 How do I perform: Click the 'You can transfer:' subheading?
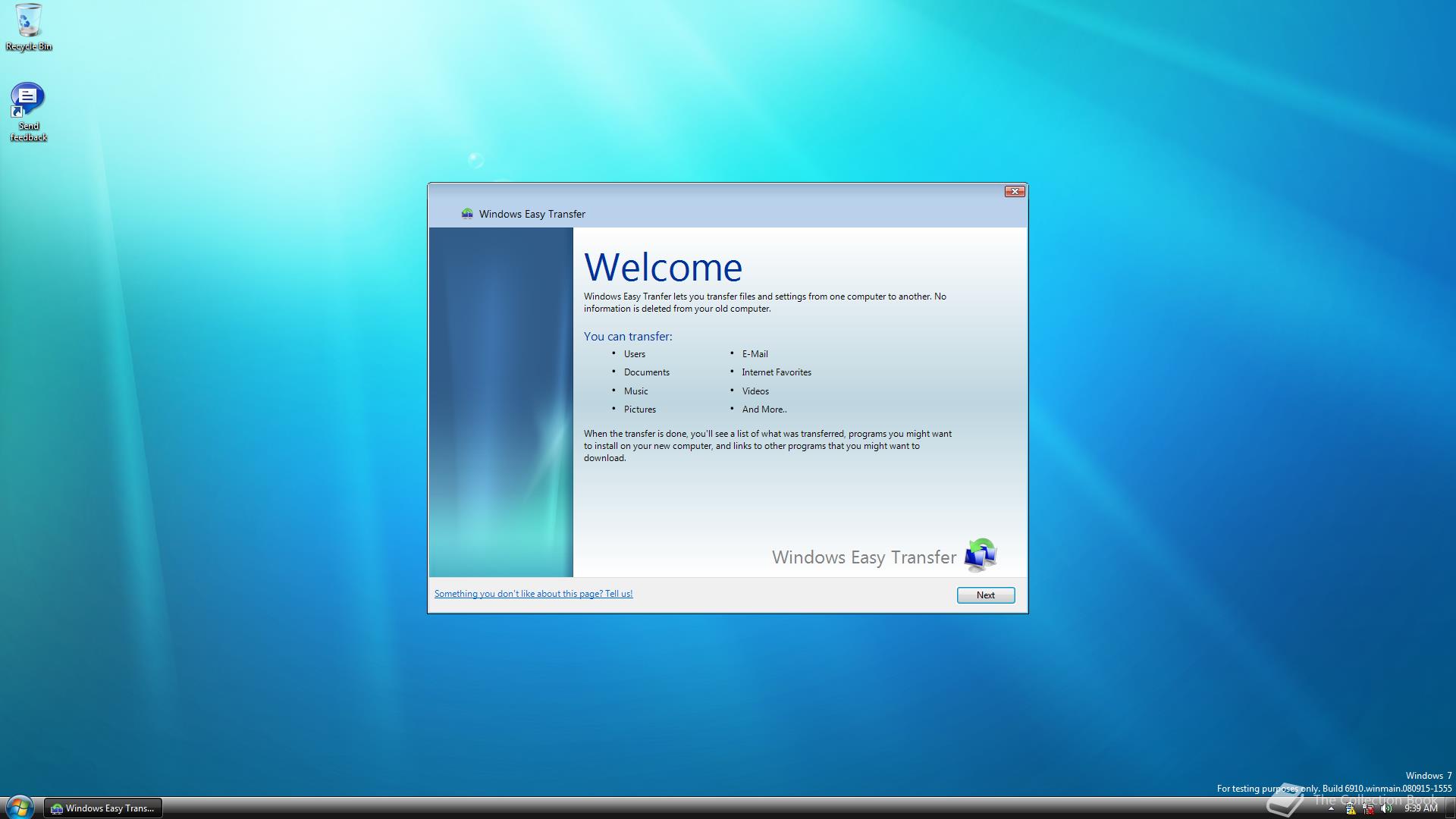pos(628,336)
